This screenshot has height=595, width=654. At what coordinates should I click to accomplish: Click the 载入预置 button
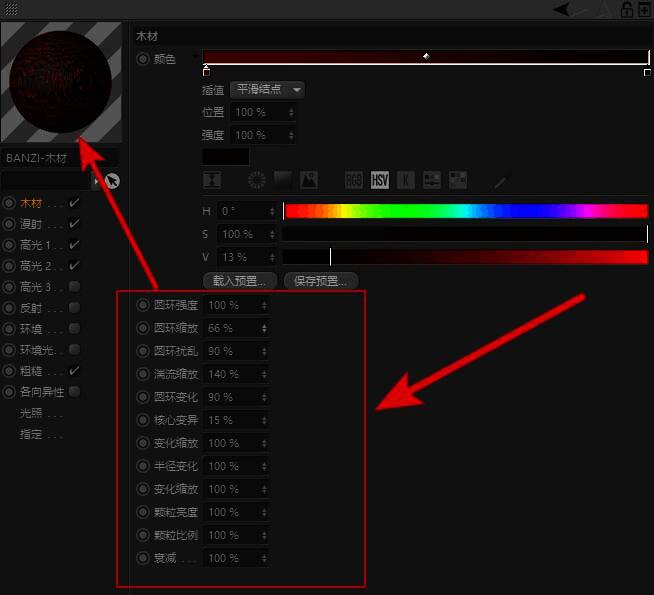point(240,281)
